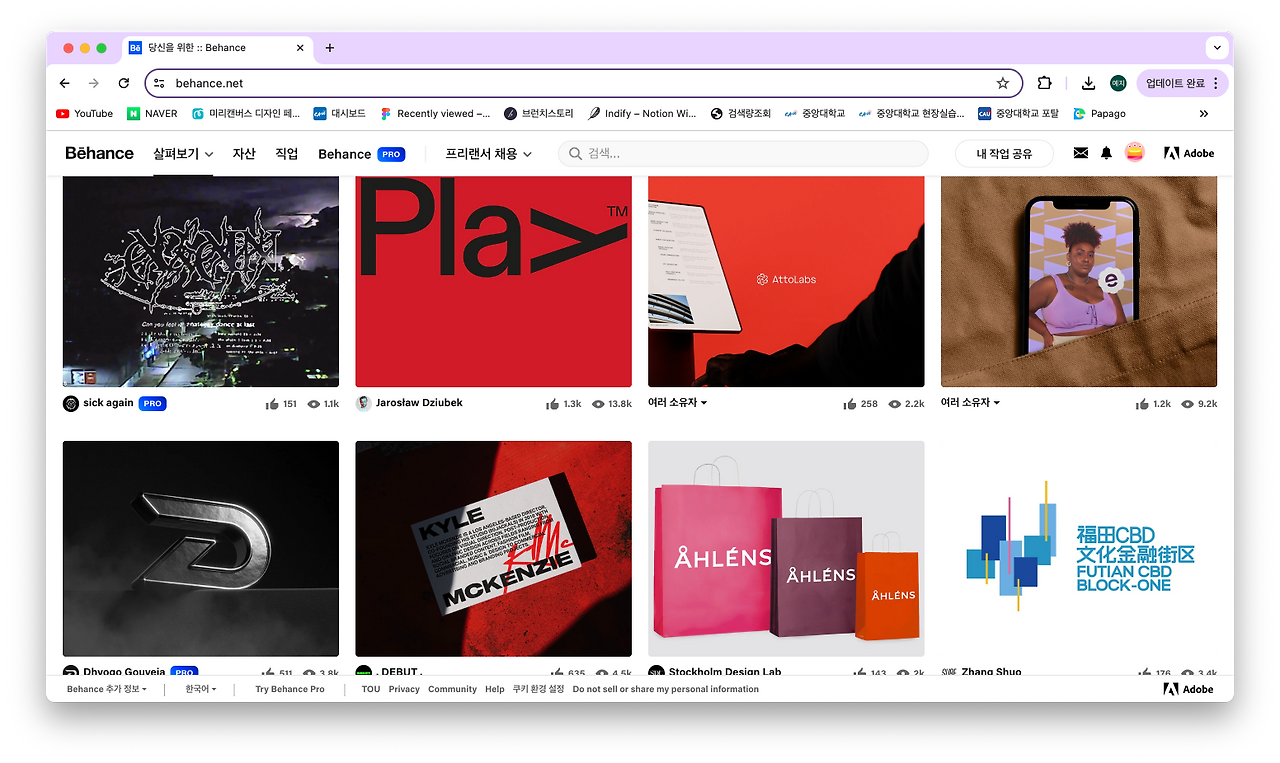Open browser downloads from the toolbar icon
The width and height of the screenshot is (1280, 763).
[x=1087, y=83]
